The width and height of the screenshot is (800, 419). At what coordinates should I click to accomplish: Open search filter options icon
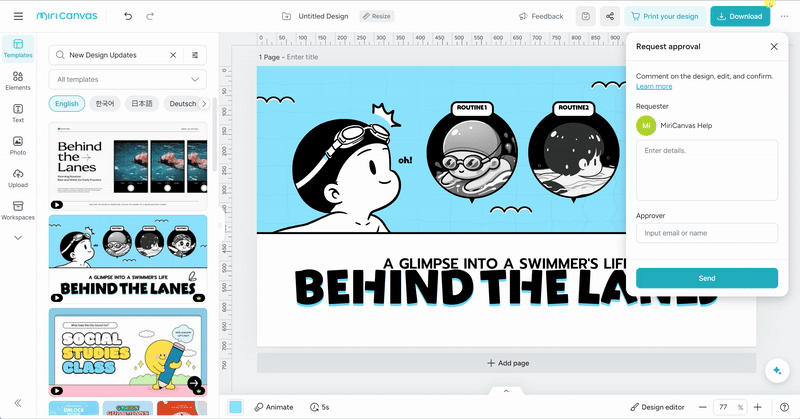click(x=195, y=55)
